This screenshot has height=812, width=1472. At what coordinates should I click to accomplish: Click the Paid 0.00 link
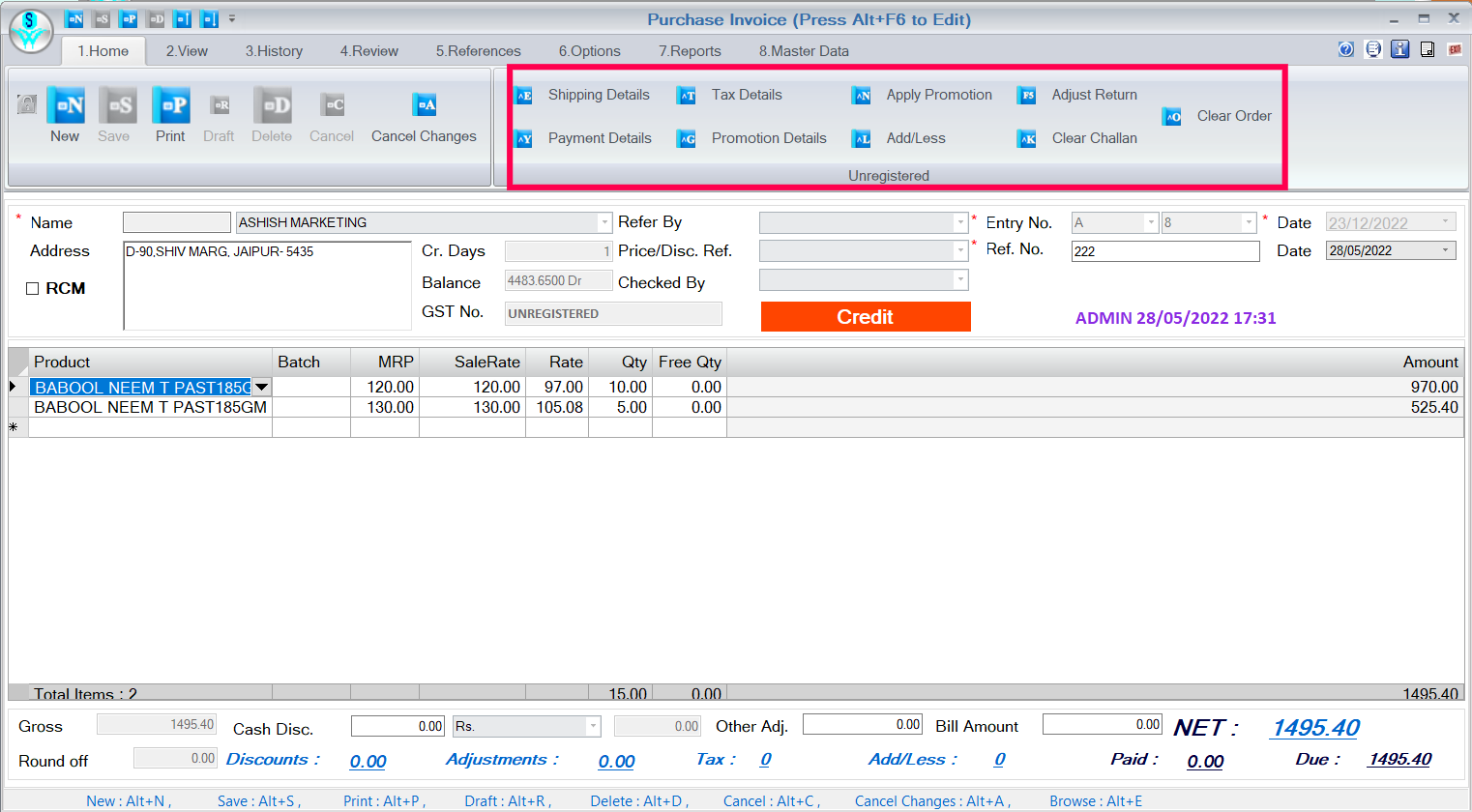1205,762
